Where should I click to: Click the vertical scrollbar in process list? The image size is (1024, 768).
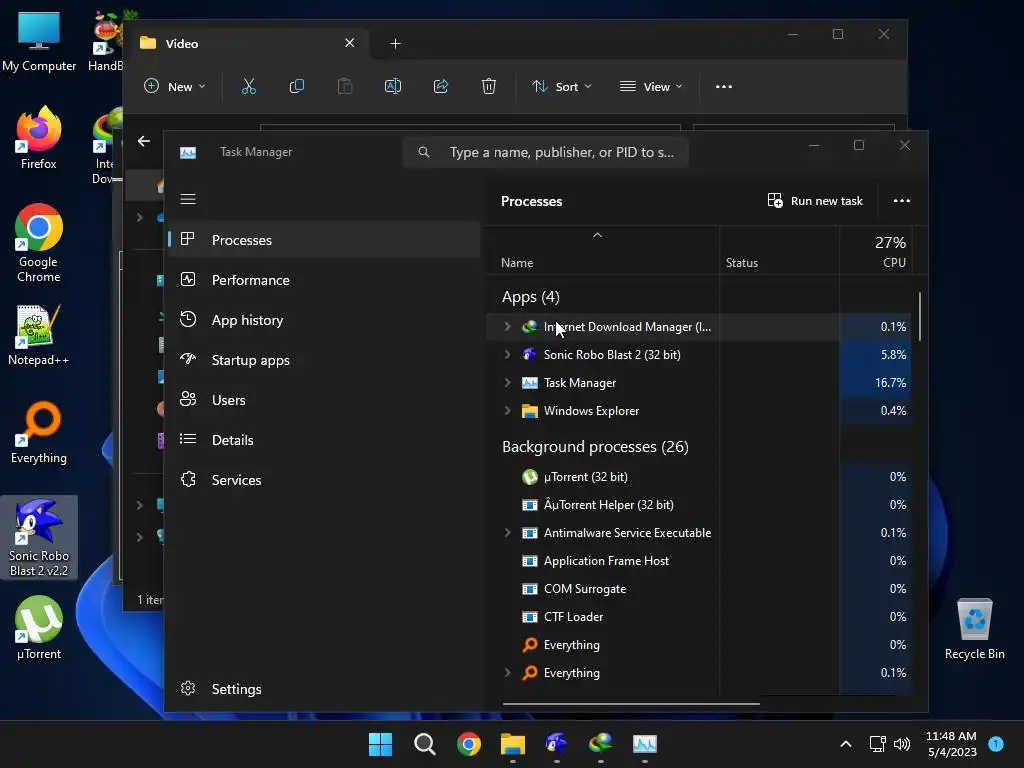pos(920,316)
